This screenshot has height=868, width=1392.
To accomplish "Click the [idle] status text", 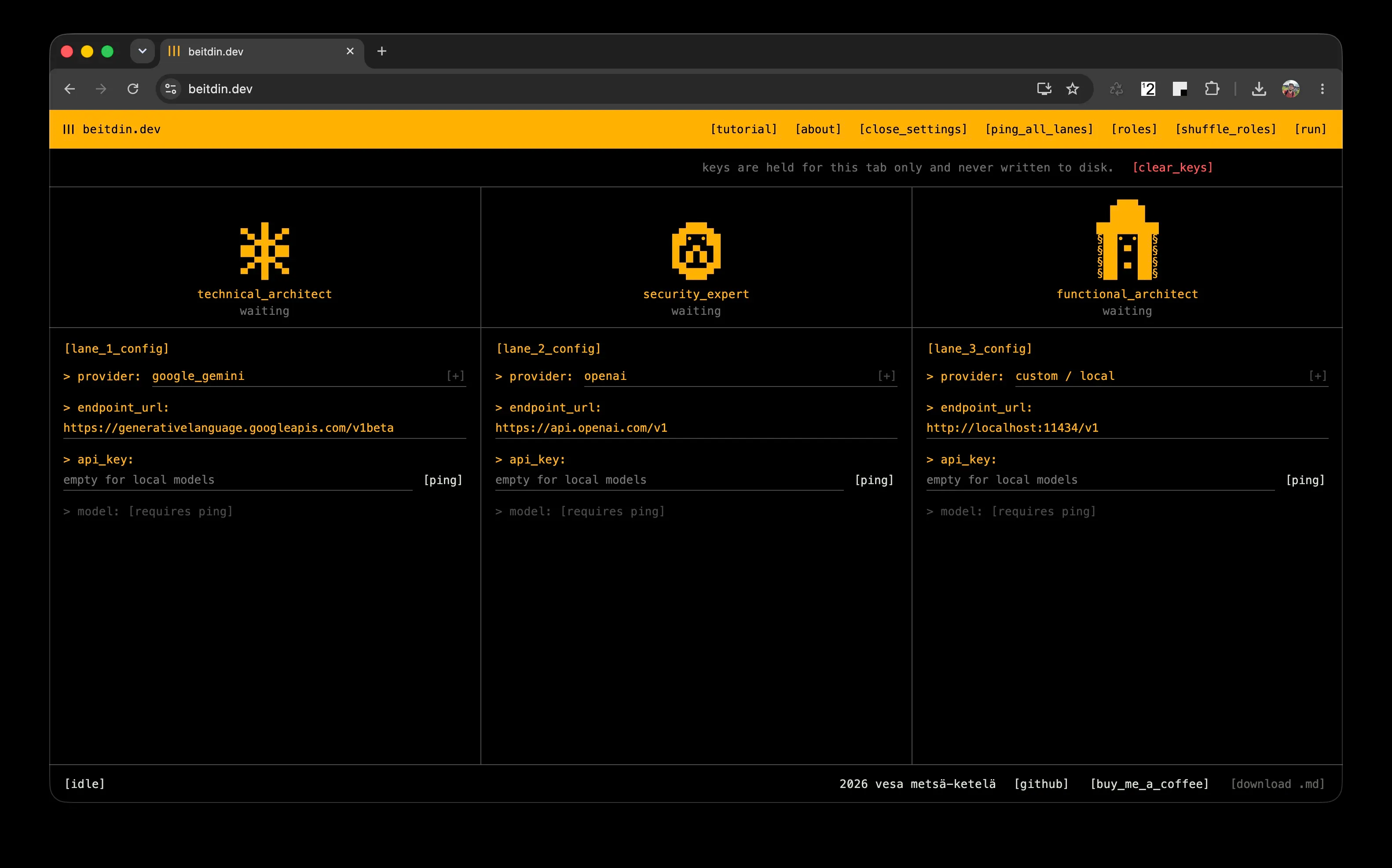I will [84, 784].
